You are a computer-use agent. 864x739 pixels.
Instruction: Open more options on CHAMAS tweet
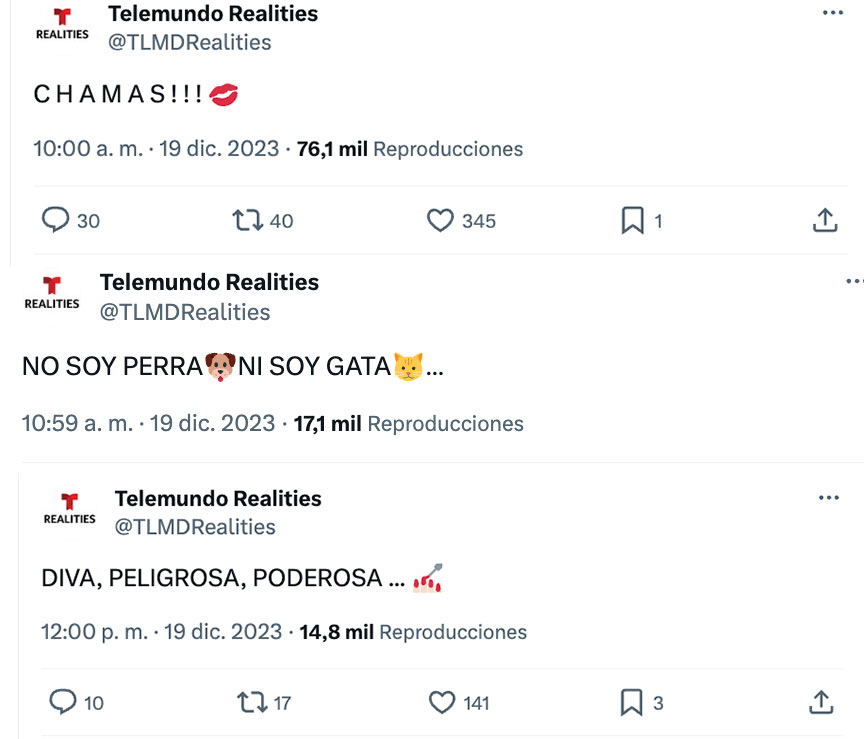coord(832,13)
